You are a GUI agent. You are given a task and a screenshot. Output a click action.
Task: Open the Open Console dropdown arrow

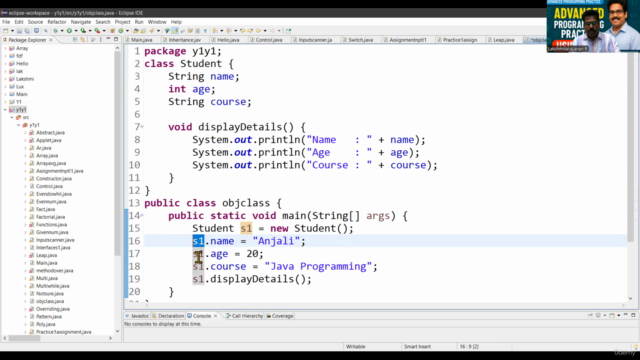tap(619, 316)
